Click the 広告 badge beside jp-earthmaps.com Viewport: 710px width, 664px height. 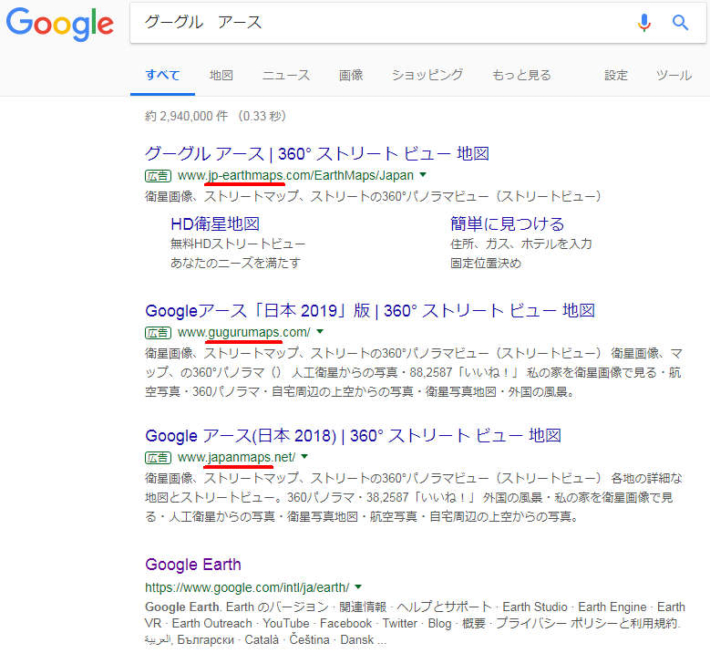(x=158, y=176)
